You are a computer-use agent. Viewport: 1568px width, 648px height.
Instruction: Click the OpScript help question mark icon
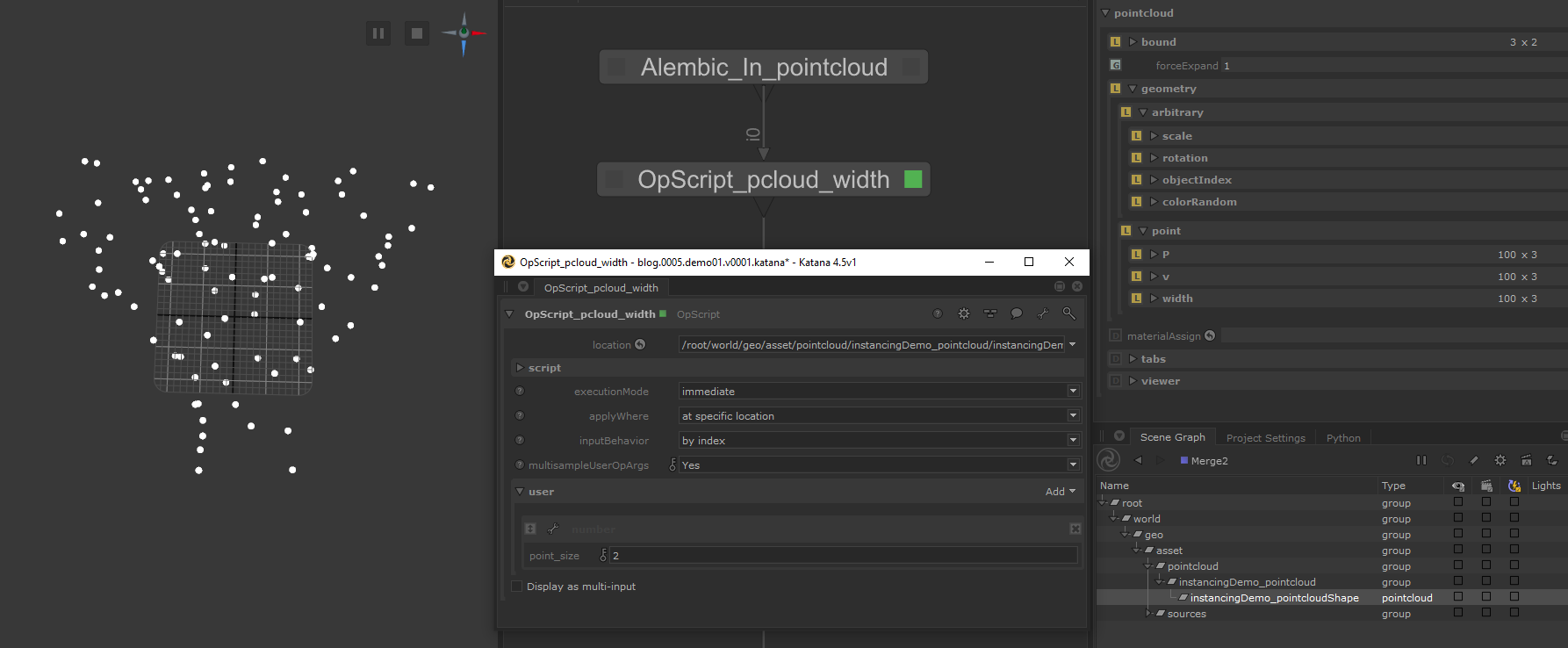(938, 313)
